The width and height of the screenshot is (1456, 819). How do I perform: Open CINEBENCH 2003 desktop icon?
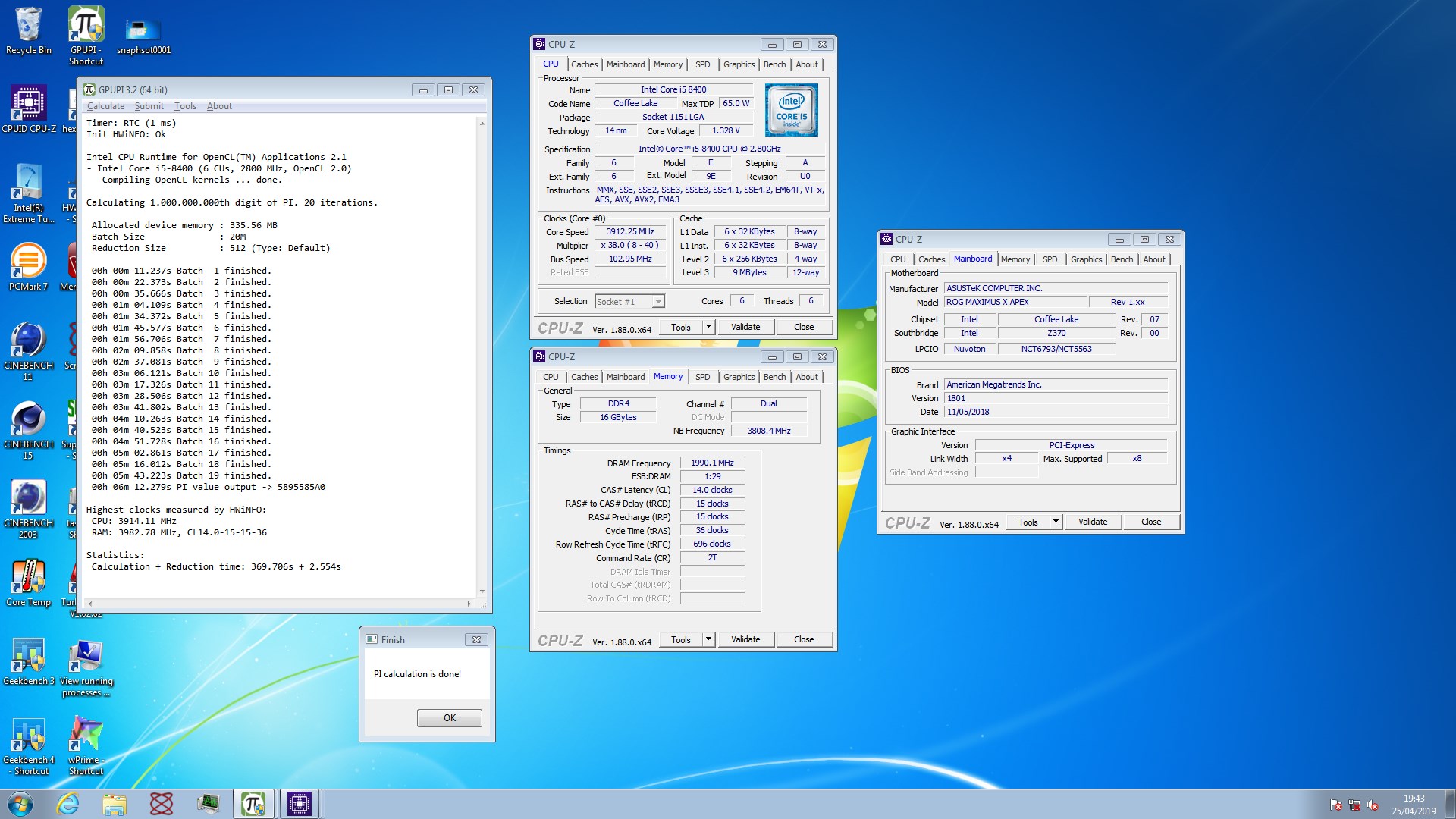[x=29, y=509]
